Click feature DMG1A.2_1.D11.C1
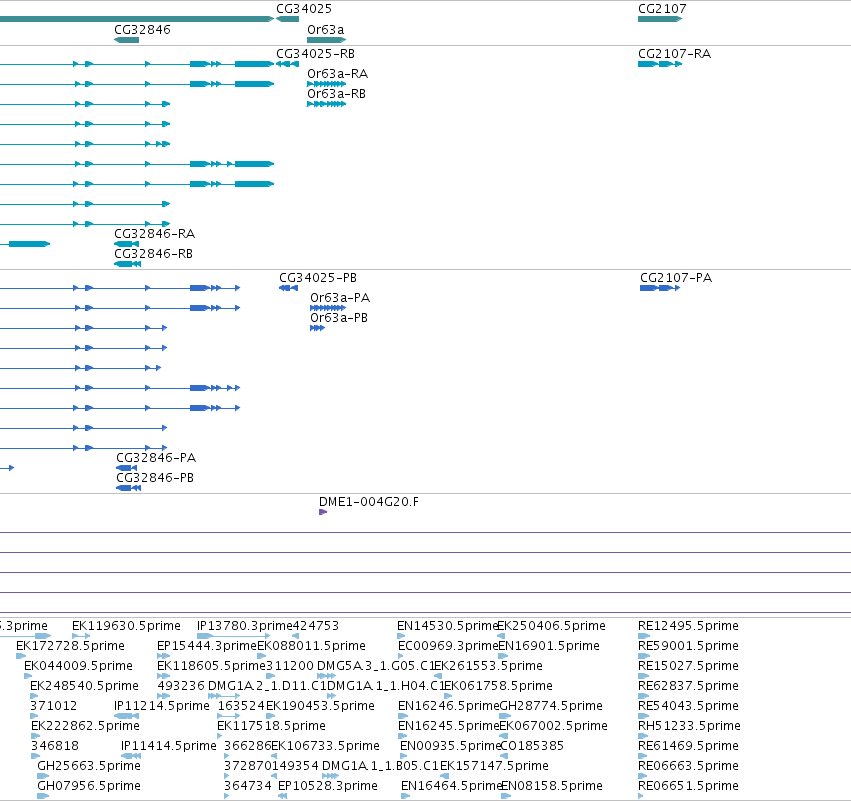Screen dimensions: 851x801 268,686
